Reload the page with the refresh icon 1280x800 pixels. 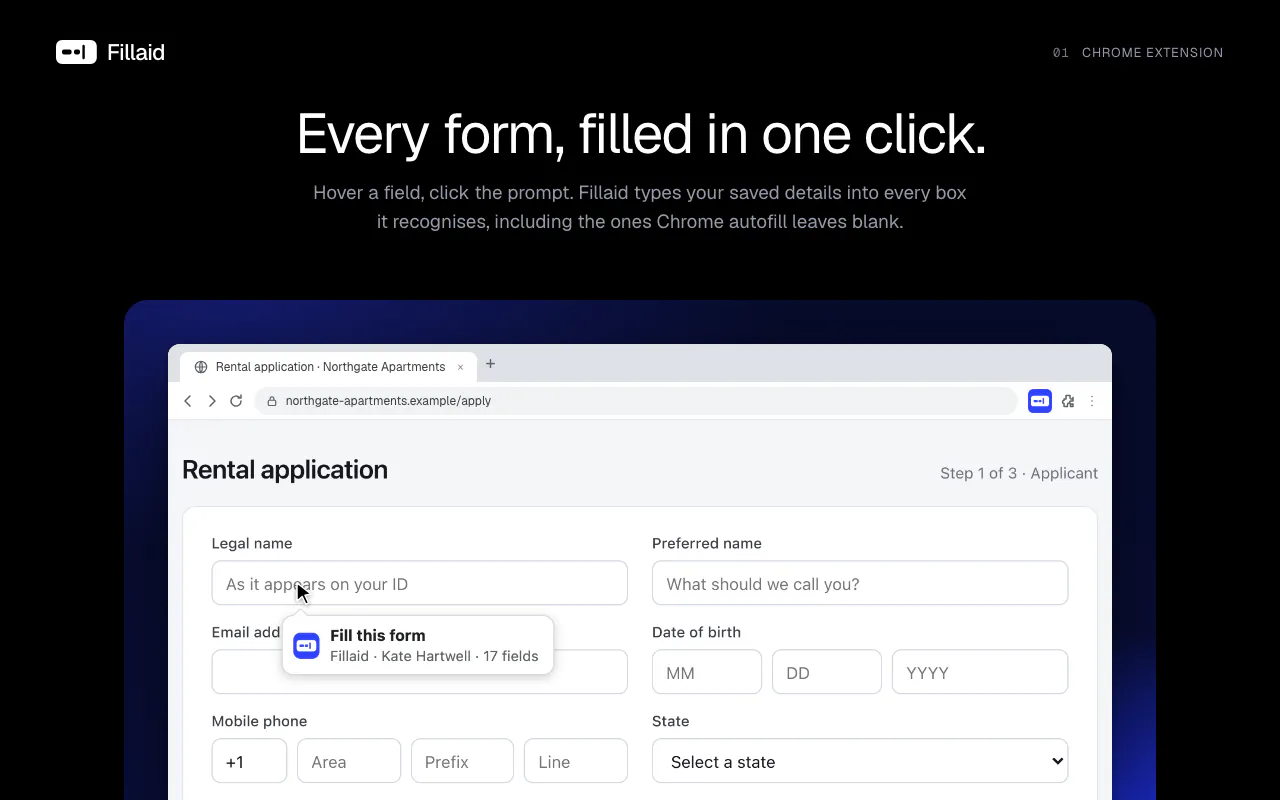(x=236, y=401)
